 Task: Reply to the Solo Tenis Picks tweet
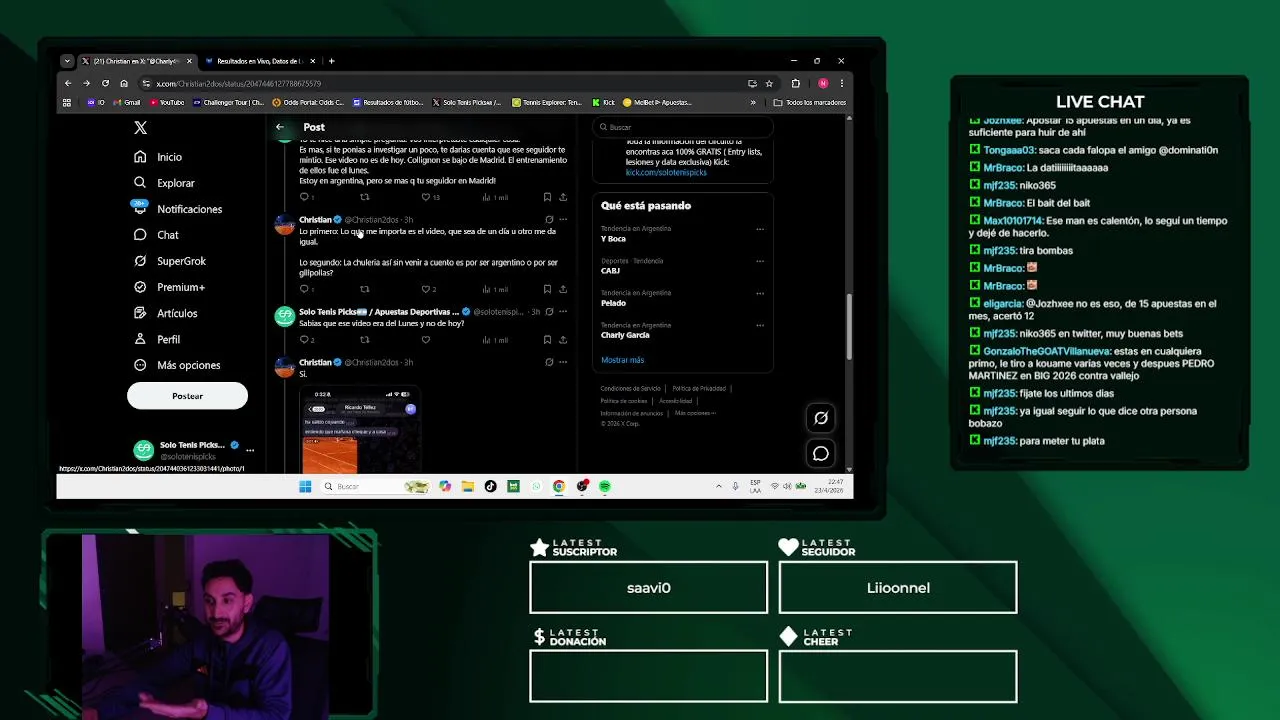(305, 340)
